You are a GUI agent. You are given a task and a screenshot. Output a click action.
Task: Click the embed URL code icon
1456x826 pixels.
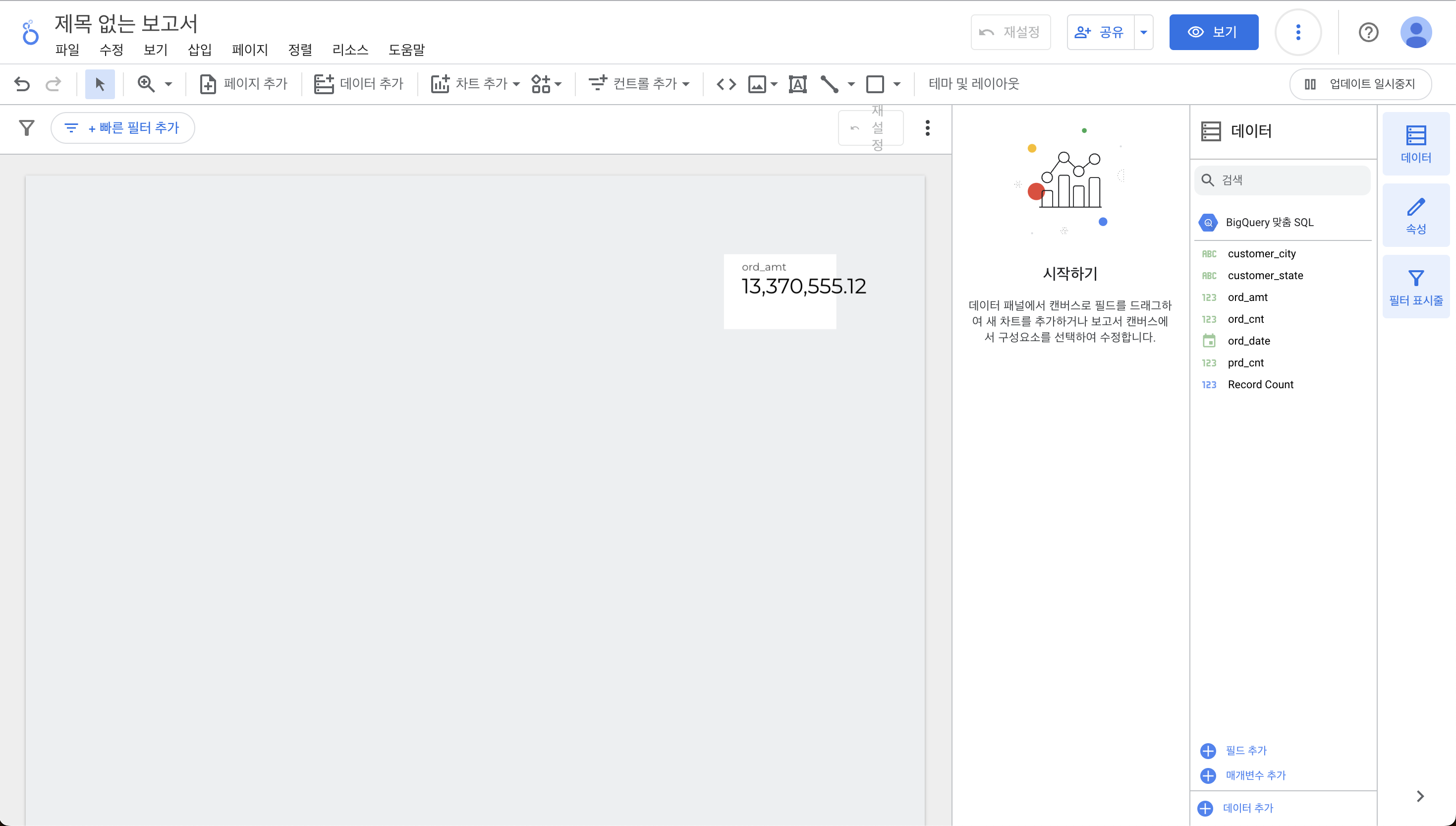click(x=727, y=84)
